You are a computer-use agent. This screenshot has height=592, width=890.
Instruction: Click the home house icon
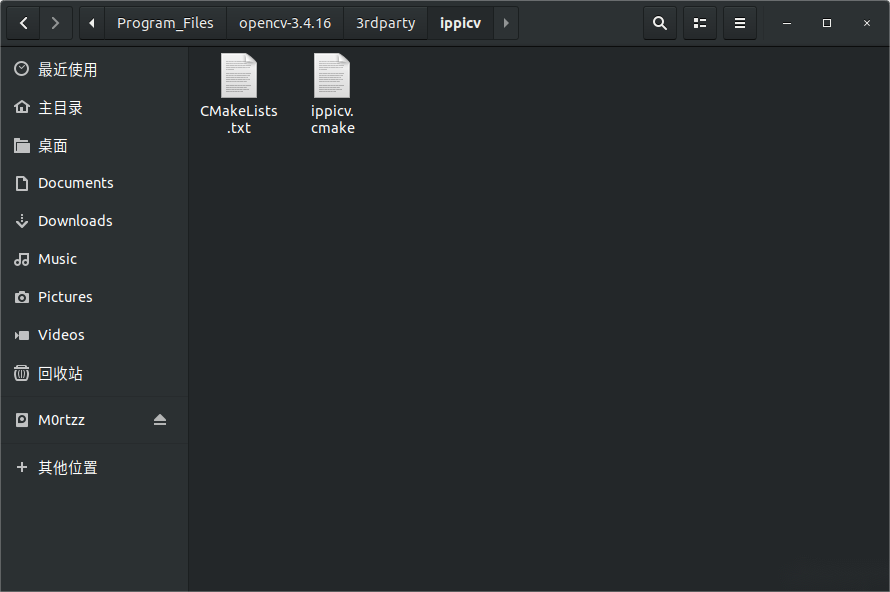pos(22,107)
